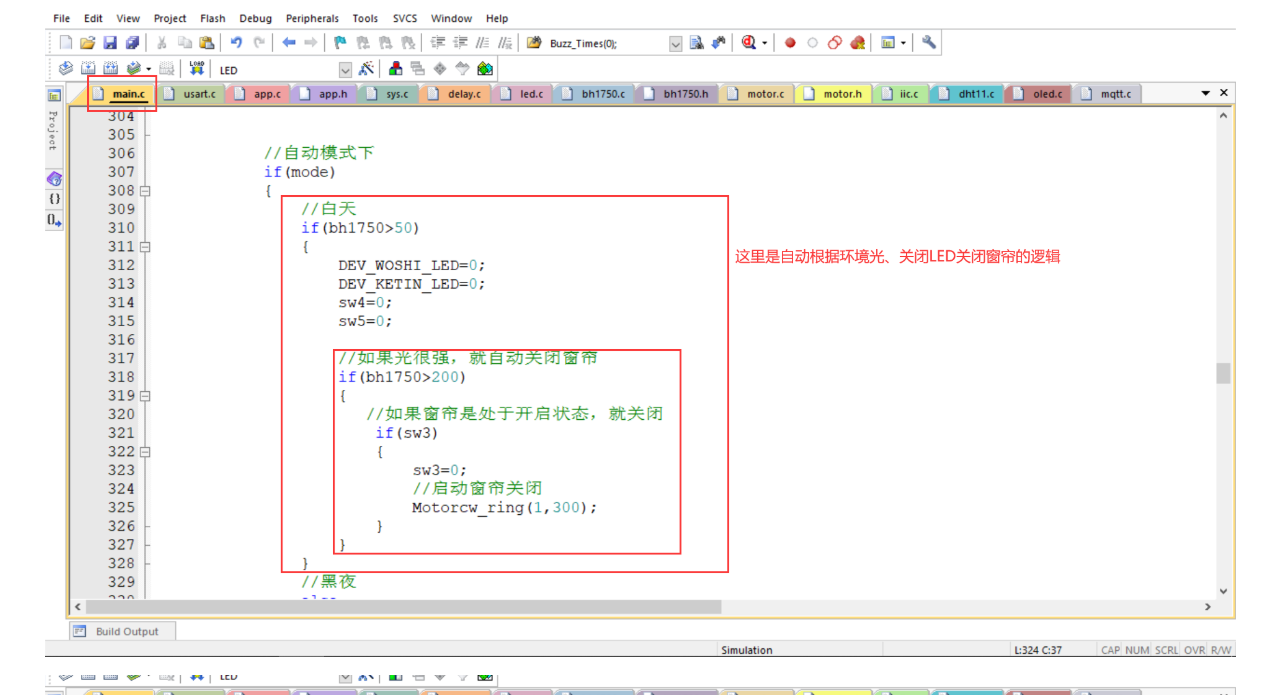This screenshot has height=695, width=1285.
Task: Kill all breakpoints icon
Action: (857, 43)
